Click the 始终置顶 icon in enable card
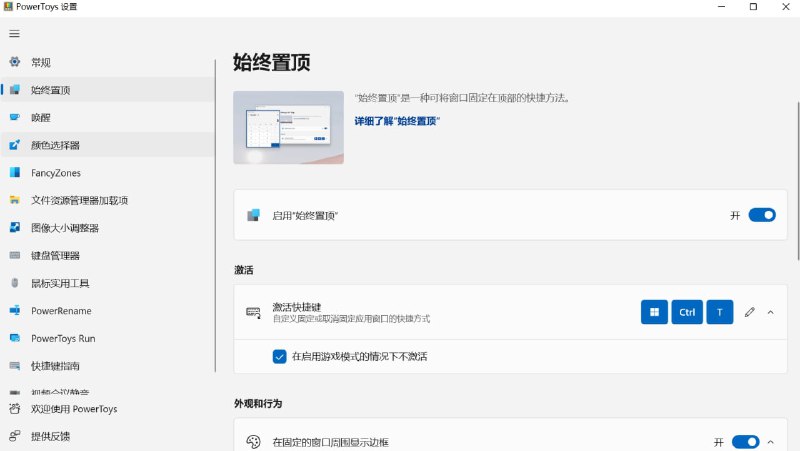 [x=253, y=215]
